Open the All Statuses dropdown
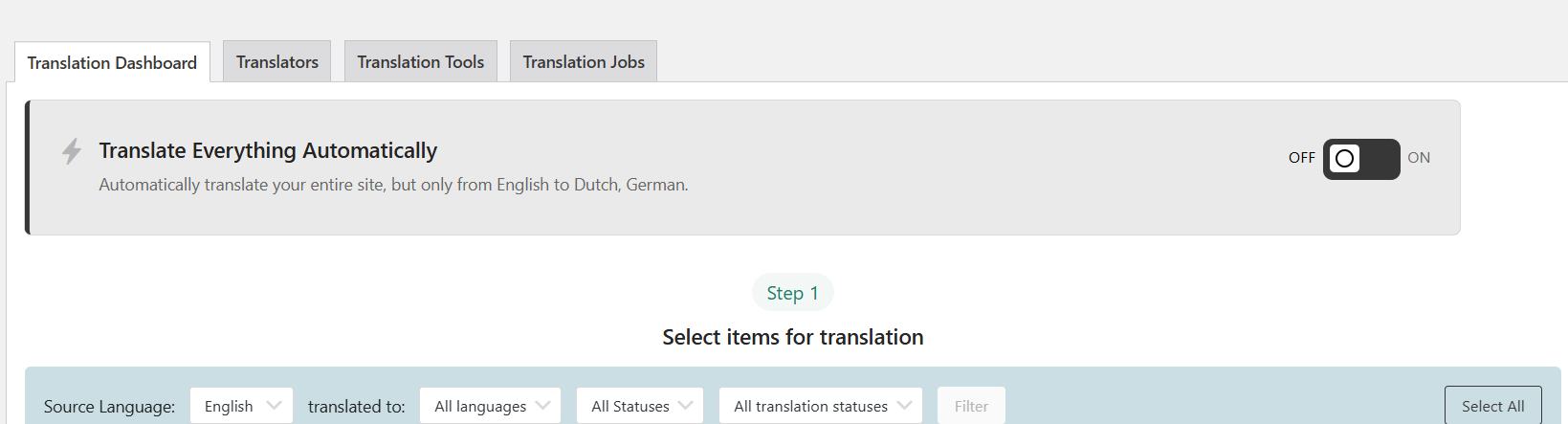The height and width of the screenshot is (424, 1568). pos(640,406)
